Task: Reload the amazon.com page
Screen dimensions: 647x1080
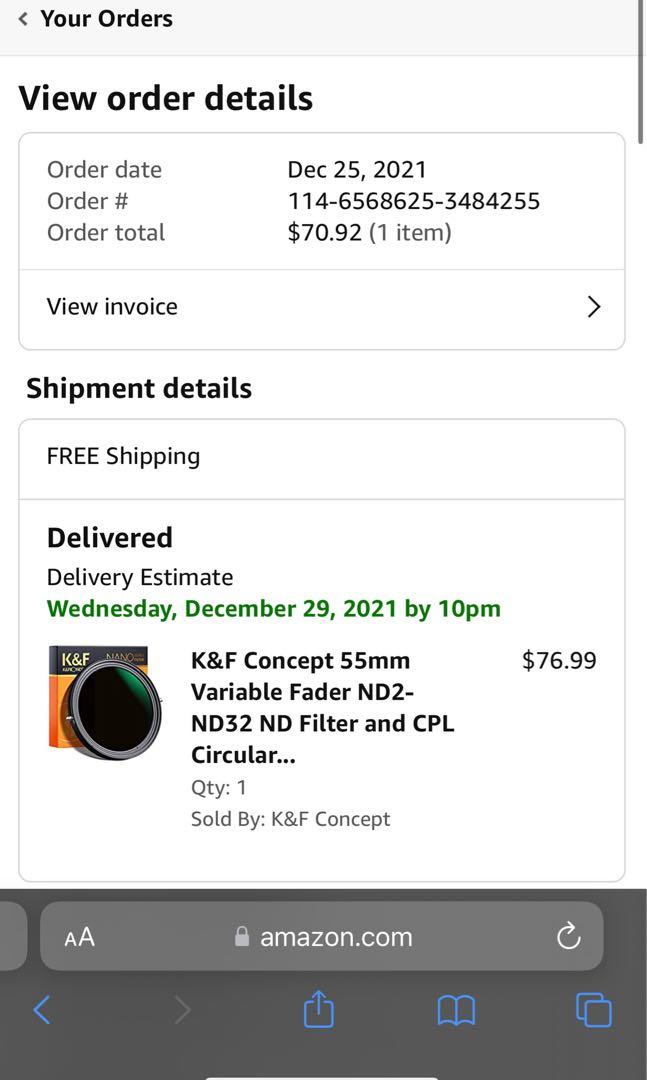Action: coord(568,936)
